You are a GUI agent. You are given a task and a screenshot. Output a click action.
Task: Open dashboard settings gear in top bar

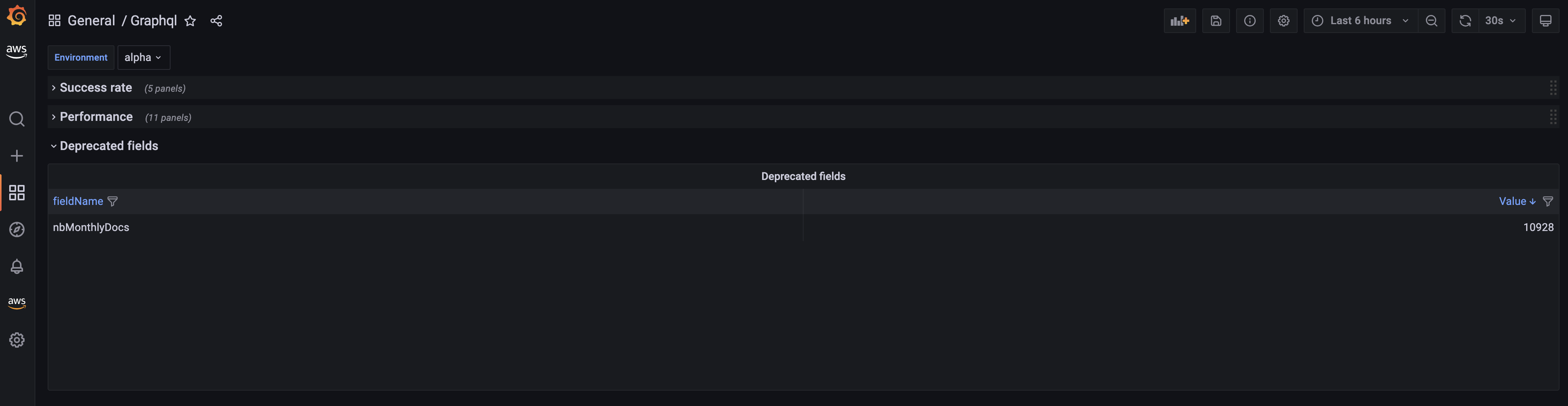pyautogui.click(x=1283, y=21)
